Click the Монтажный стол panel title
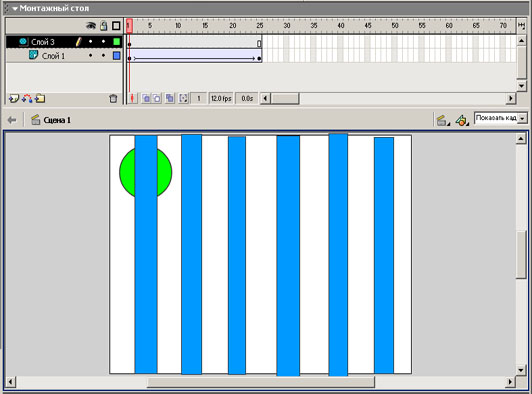Viewport: 532px width, 394px height. pyautogui.click(x=54, y=8)
